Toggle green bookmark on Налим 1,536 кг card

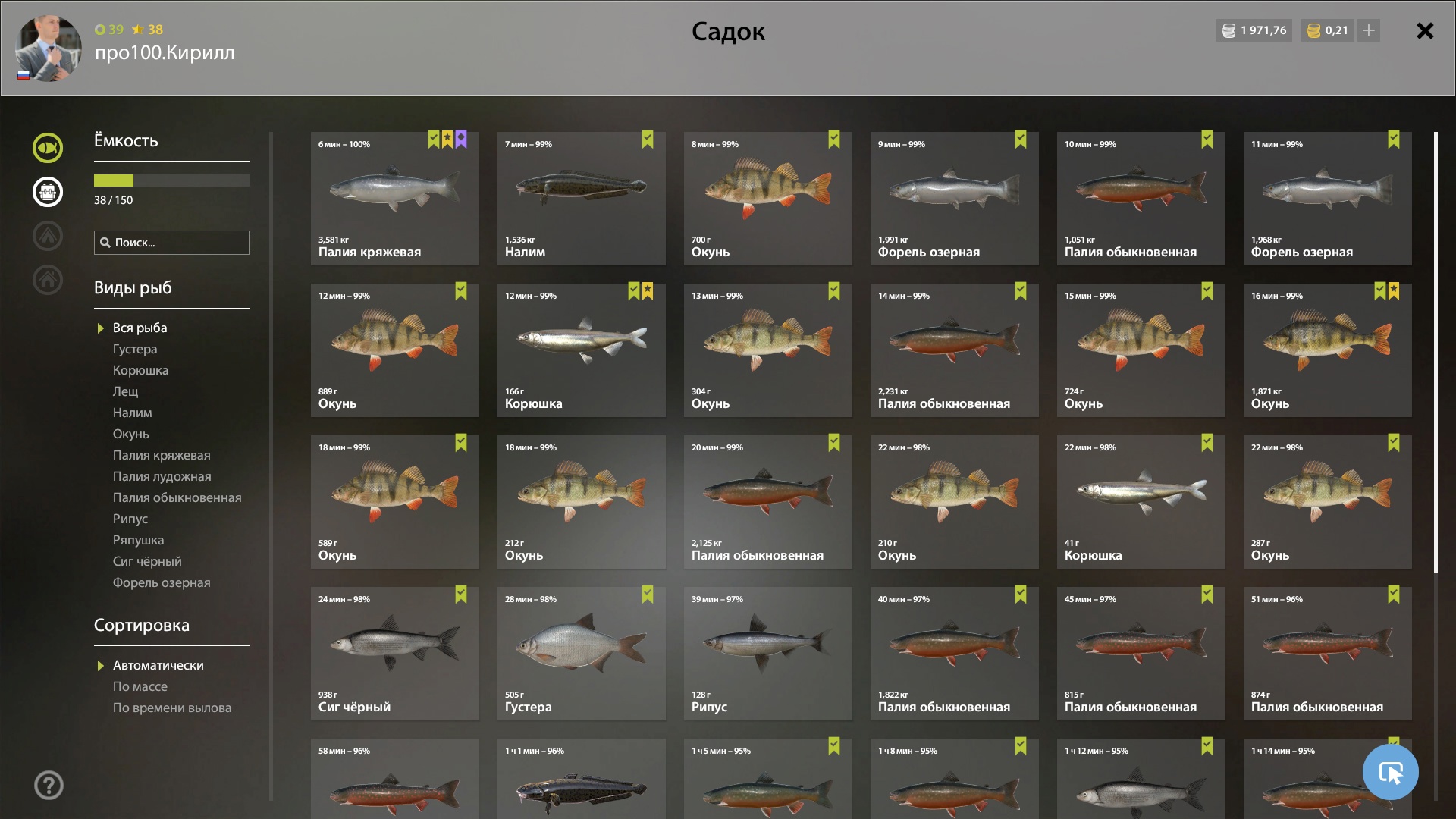(648, 140)
